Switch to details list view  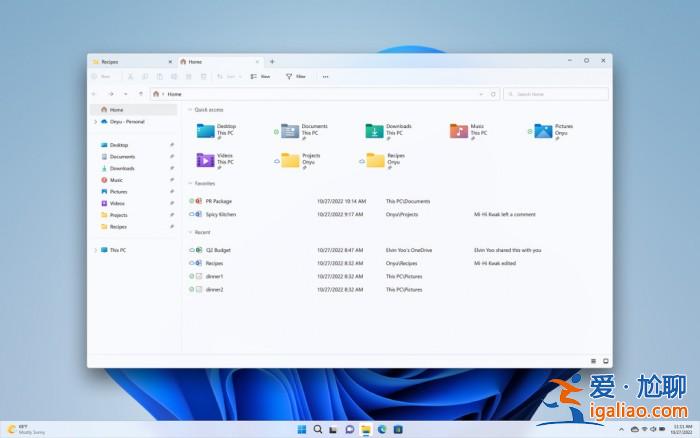[593, 360]
